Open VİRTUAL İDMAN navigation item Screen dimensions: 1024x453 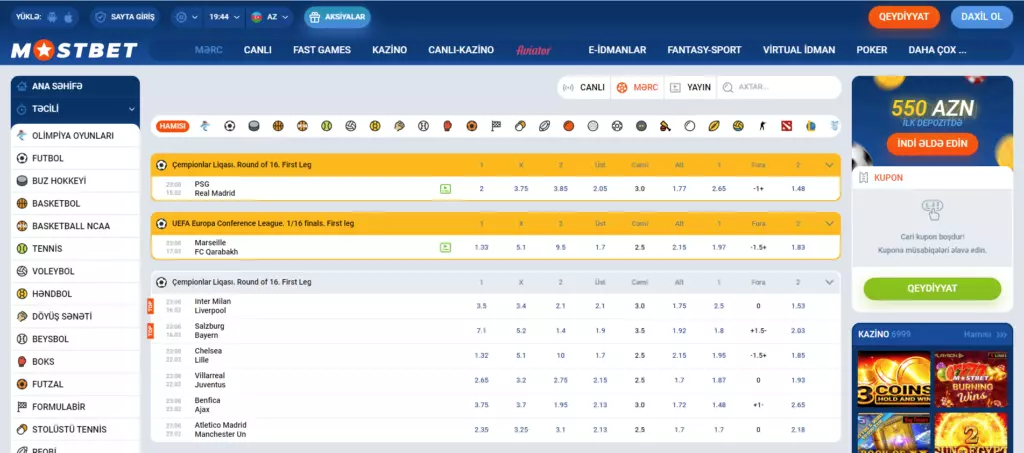coord(799,50)
